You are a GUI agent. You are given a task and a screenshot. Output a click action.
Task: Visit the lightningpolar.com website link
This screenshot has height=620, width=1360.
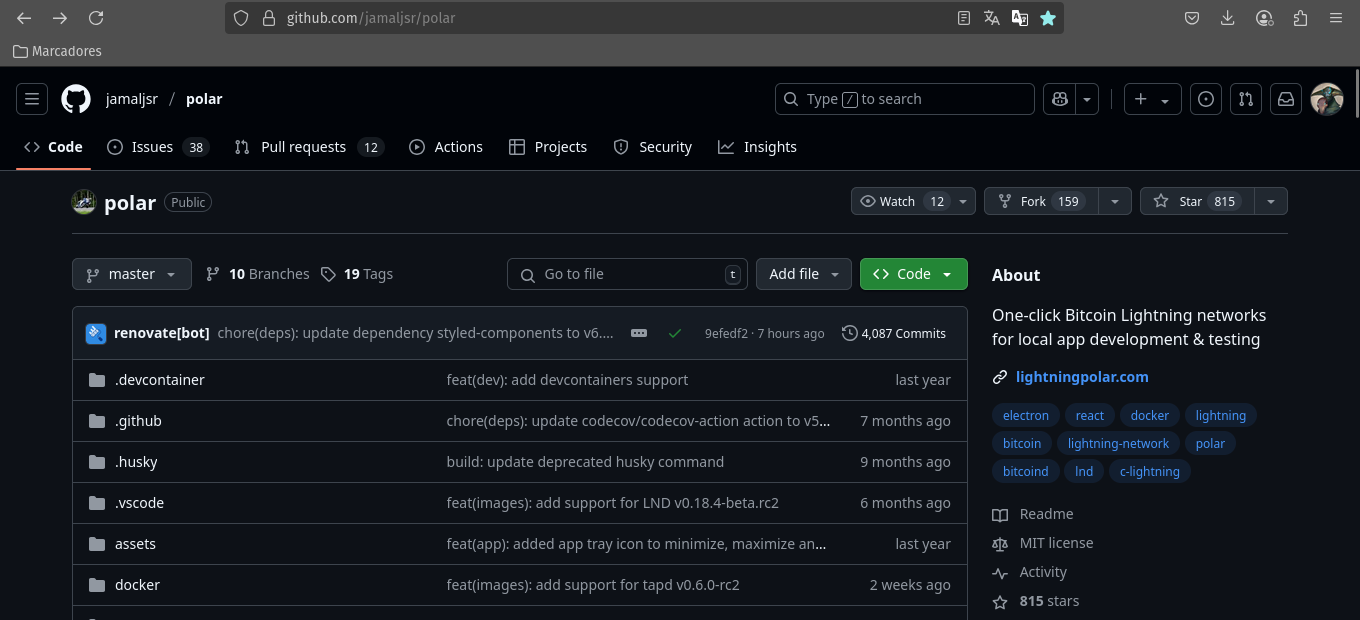click(1082, 377)
